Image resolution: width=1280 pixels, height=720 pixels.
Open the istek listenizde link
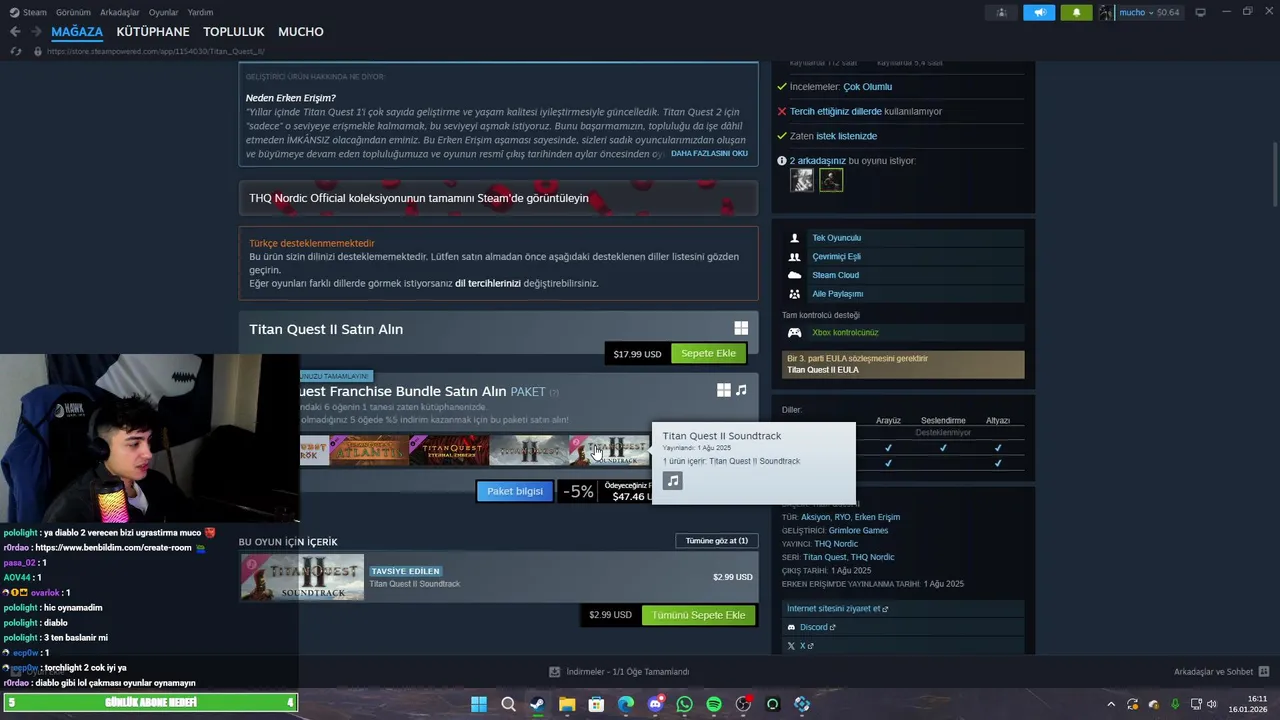pos(846,136)
